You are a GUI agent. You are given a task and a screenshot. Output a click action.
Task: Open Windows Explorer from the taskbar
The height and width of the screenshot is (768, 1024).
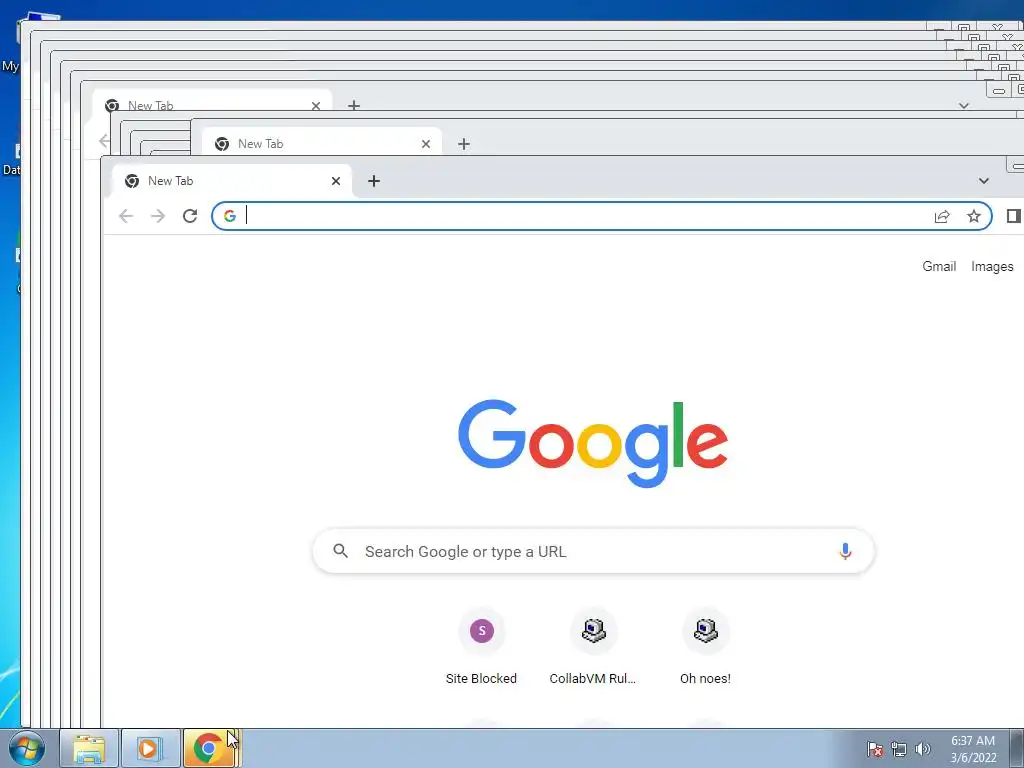[89, 748]
